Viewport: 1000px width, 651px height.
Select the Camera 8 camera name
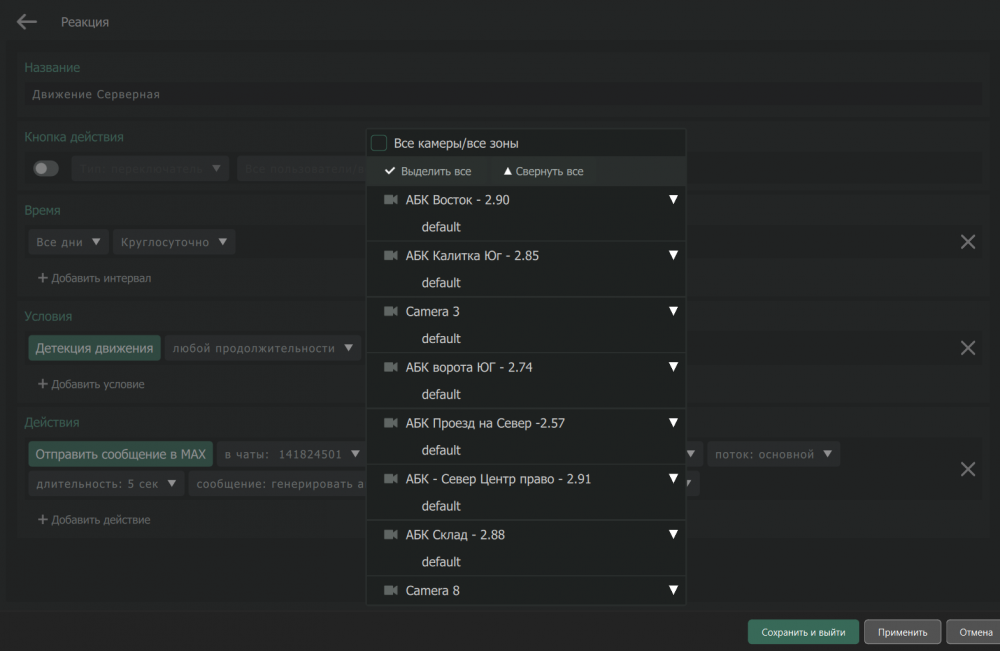tap(432, 590)
